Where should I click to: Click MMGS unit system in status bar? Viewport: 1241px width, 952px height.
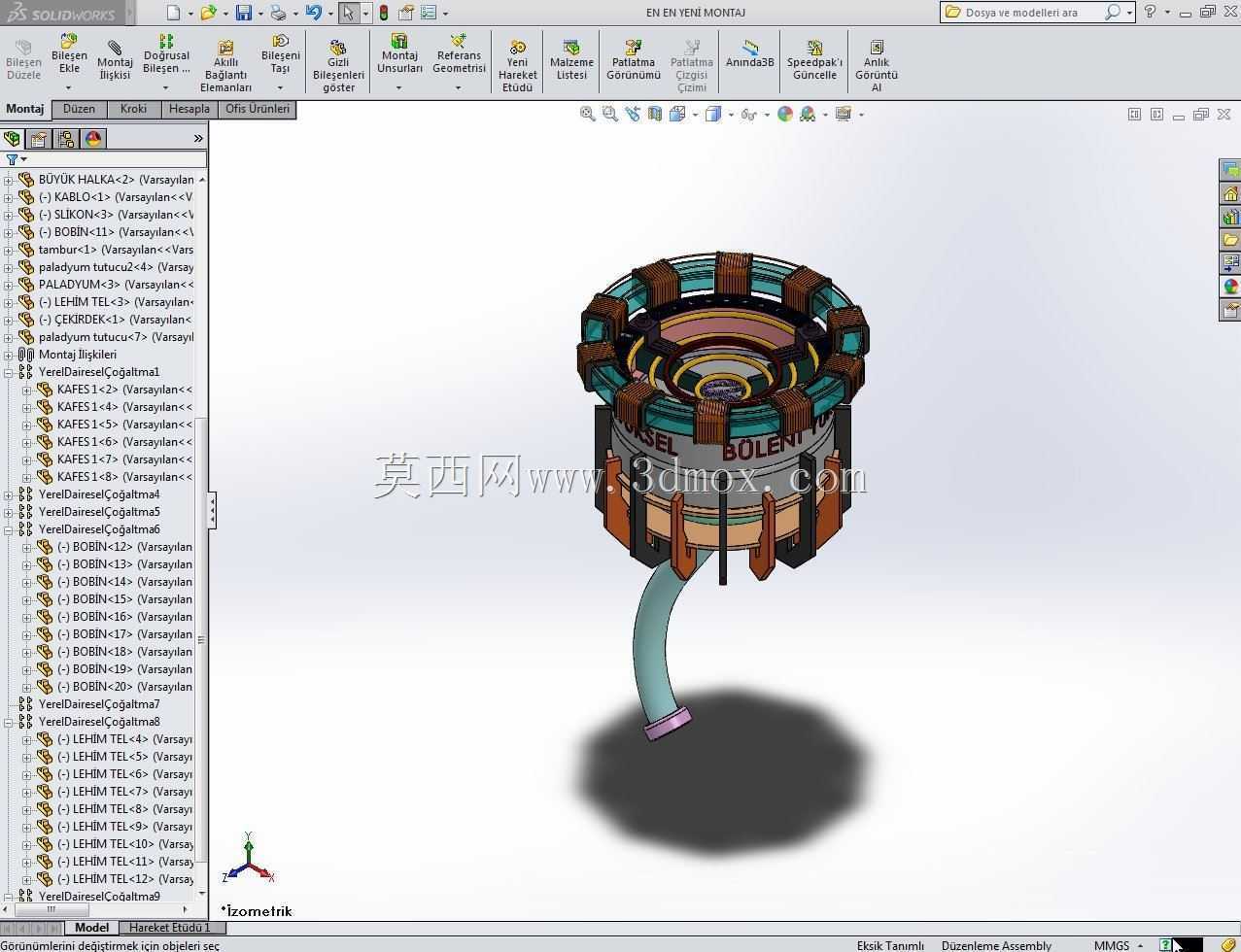click(1112, 945)
